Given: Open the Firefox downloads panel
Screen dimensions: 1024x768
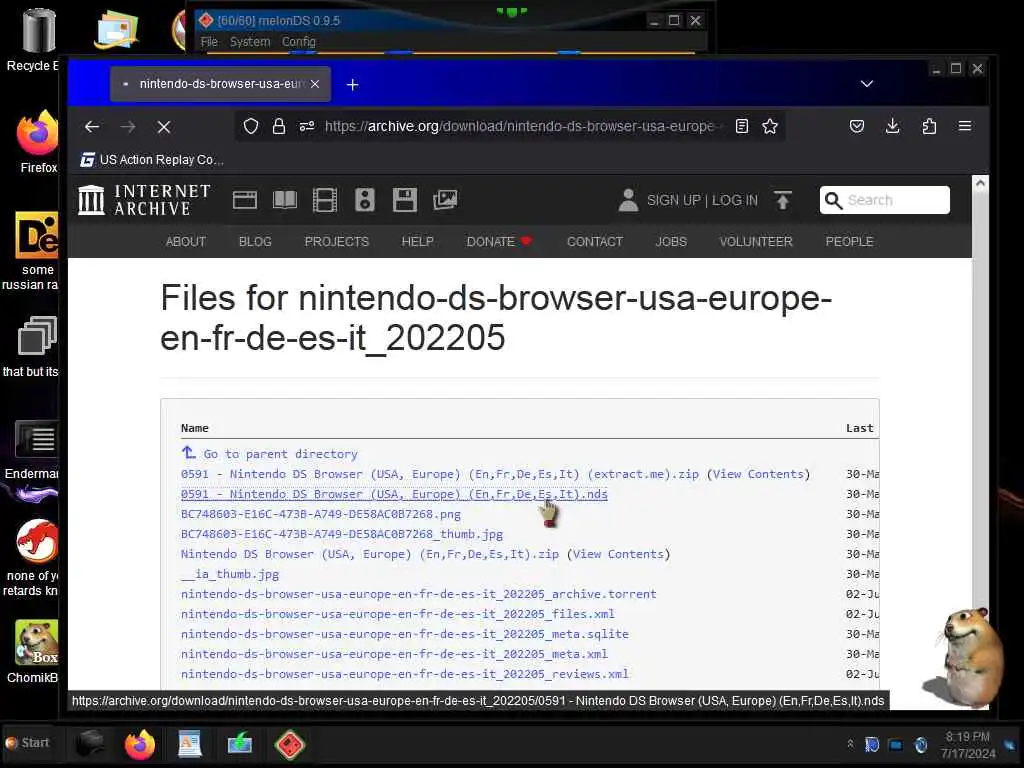Looking at the screenshot, I should [893, 126].
